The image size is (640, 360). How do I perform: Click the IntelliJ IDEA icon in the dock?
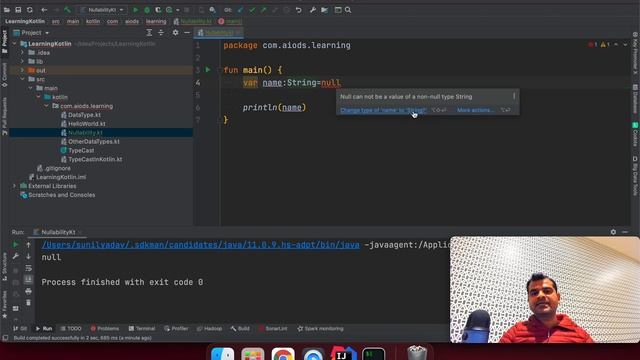click(x=343, y=354)
